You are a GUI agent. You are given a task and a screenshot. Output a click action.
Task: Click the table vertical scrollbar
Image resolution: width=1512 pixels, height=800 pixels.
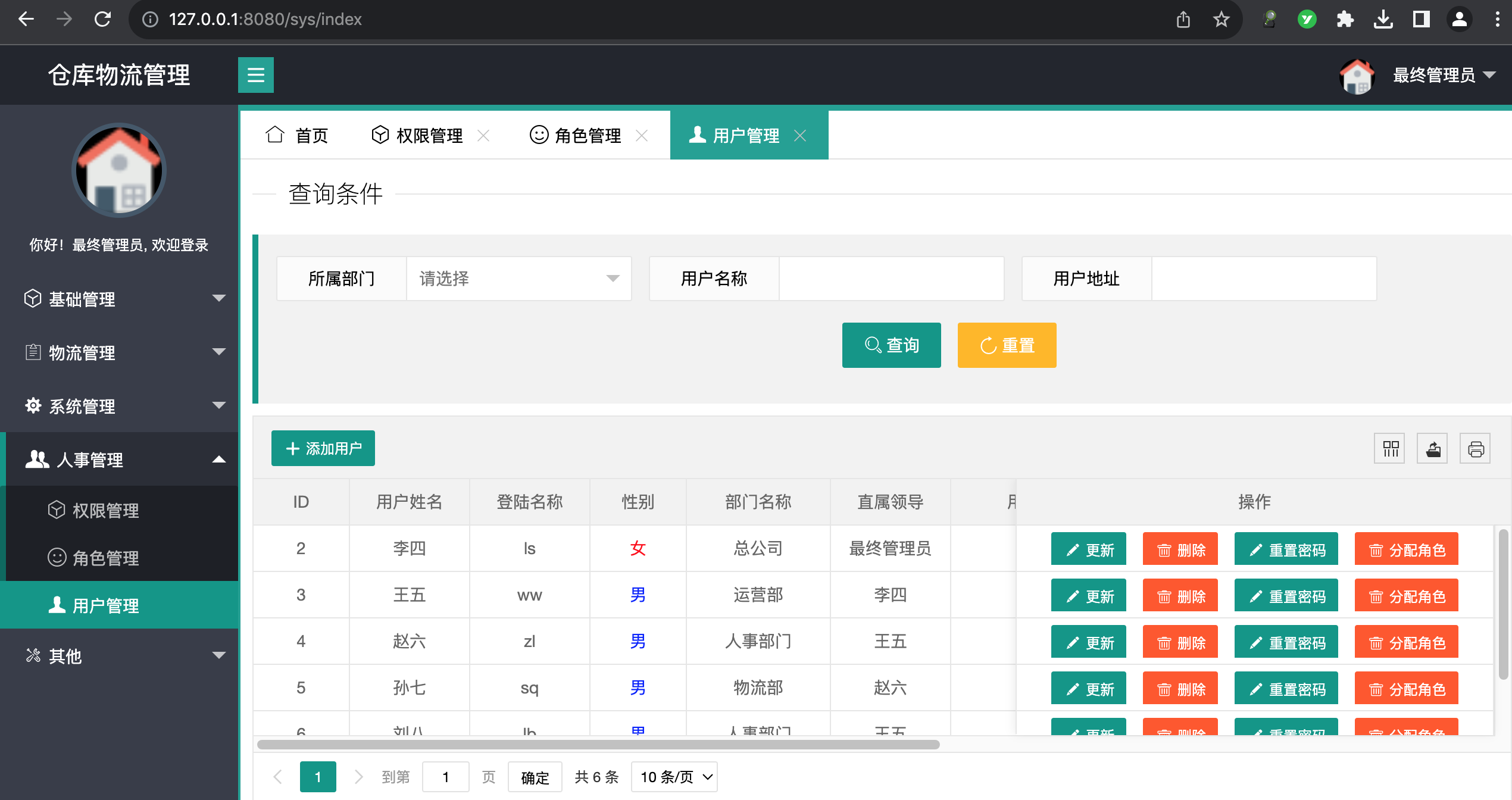[1503, 604]
